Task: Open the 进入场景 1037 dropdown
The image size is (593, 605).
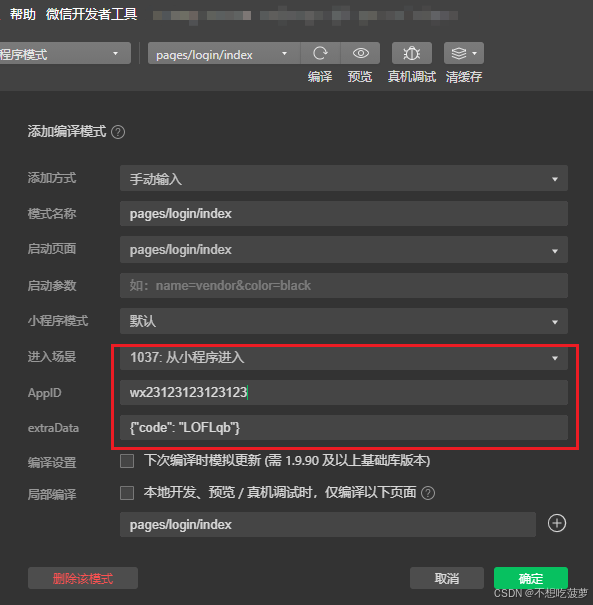Action: 344,358
